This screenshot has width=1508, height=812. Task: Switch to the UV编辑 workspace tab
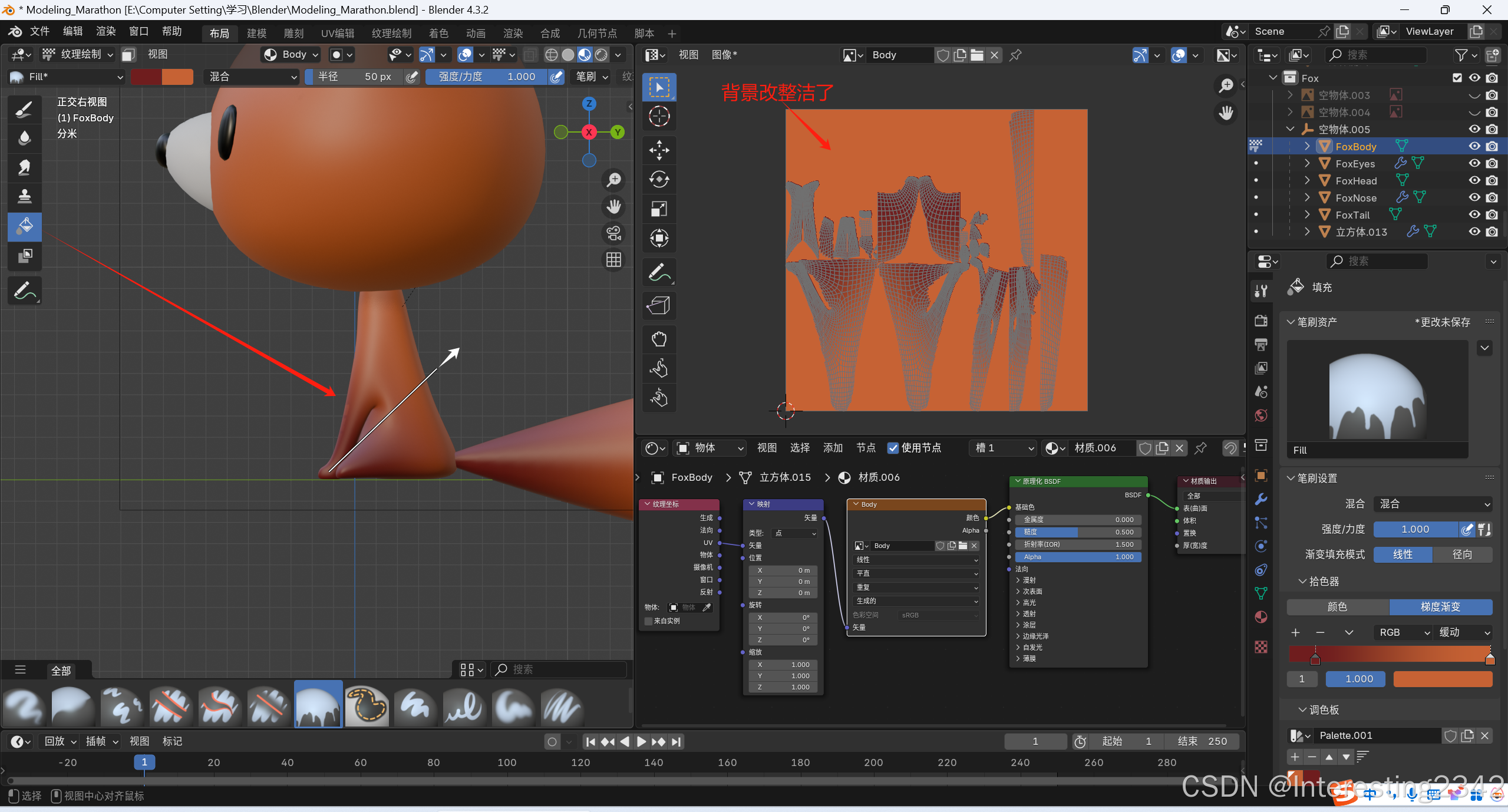337,34
